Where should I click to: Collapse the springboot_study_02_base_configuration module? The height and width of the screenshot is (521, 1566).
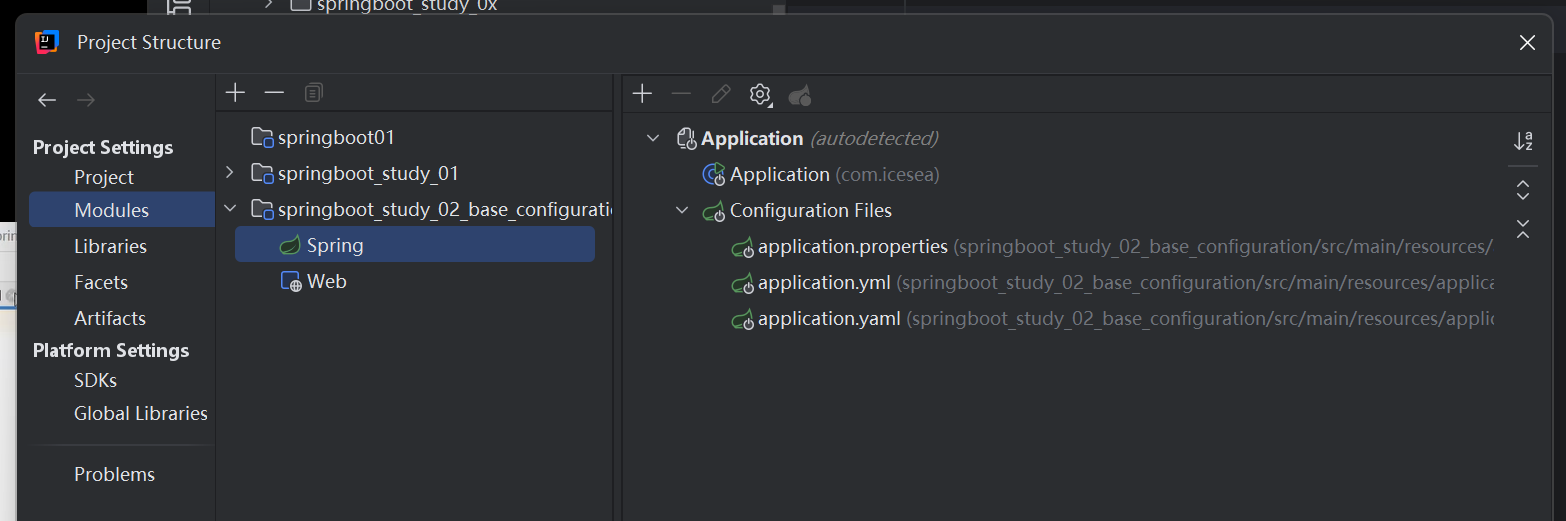click(x=230, y=209)
